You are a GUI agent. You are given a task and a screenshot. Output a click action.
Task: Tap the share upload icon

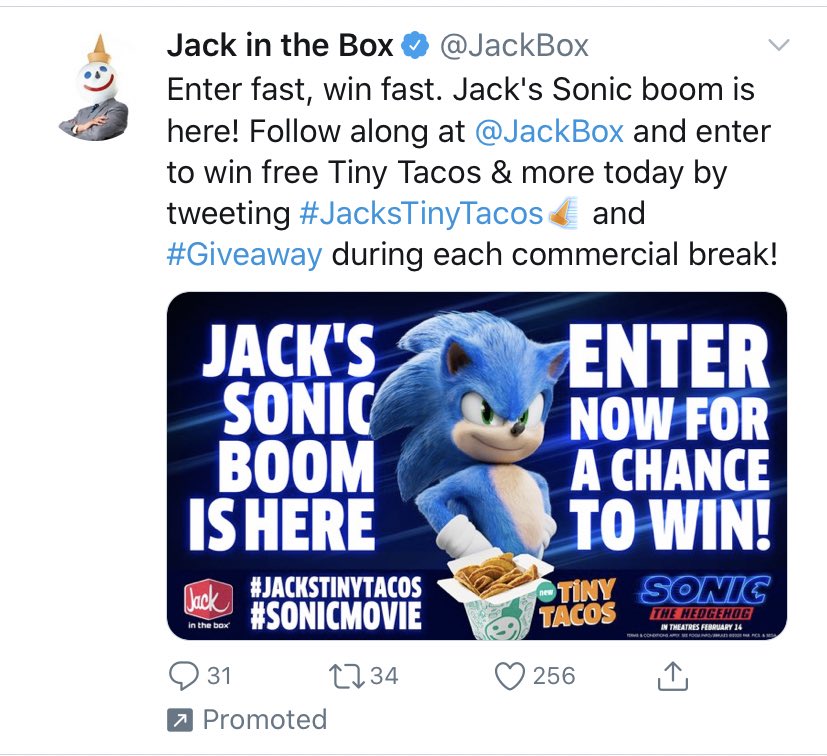[673, 676]
